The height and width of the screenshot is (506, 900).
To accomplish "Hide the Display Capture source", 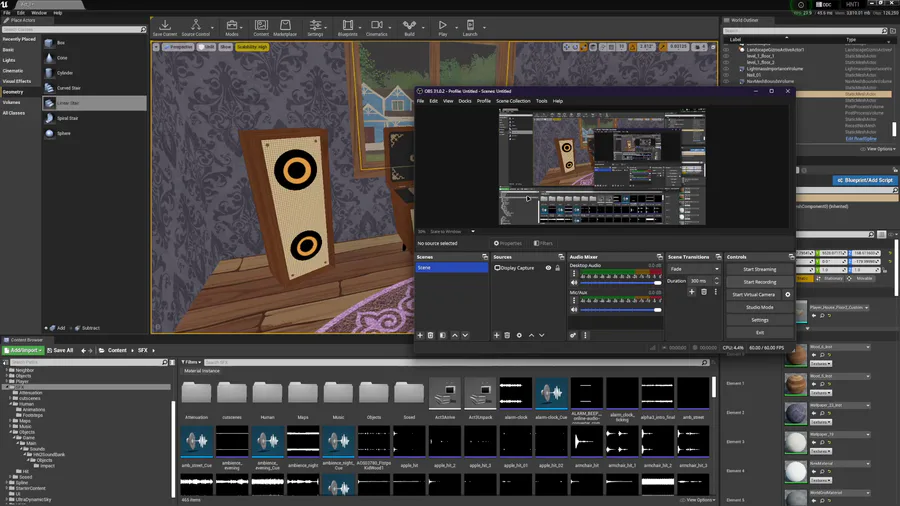I will [548, 268].
